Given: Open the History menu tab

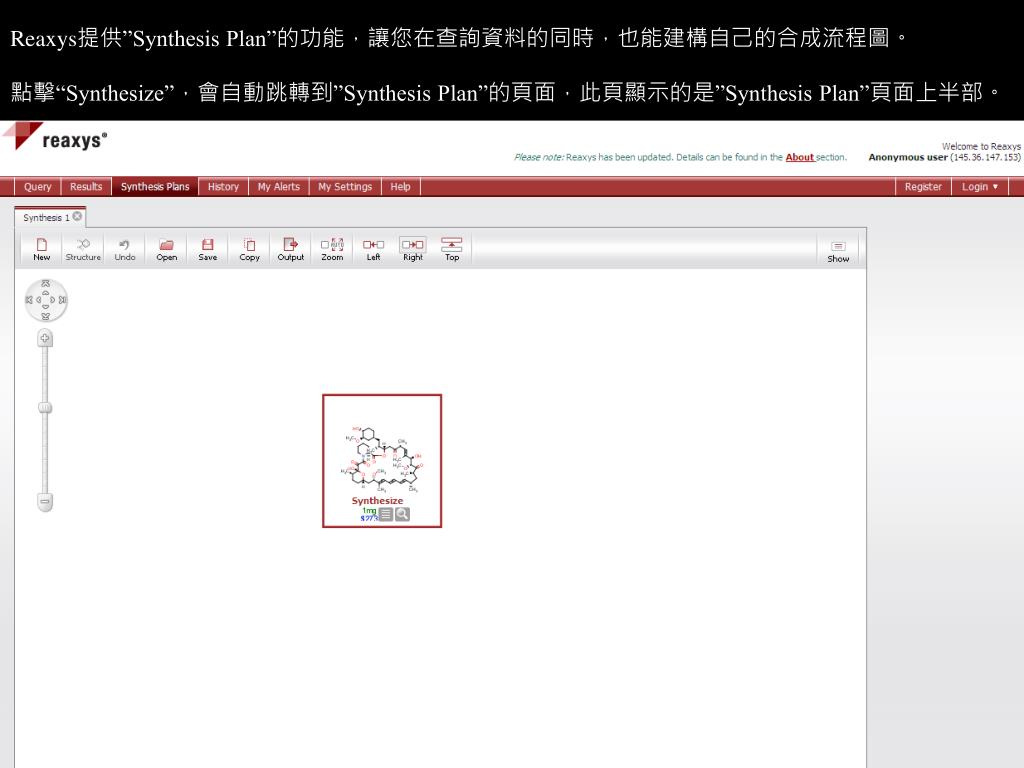Looking at the screenshot, I should click(x=223, y=186).
